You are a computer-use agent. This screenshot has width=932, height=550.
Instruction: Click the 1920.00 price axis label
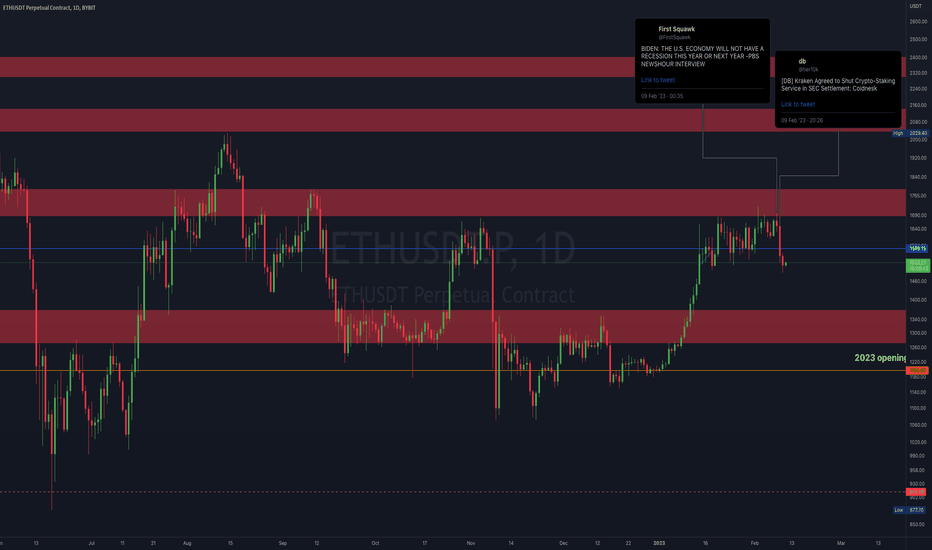[918, 158]
